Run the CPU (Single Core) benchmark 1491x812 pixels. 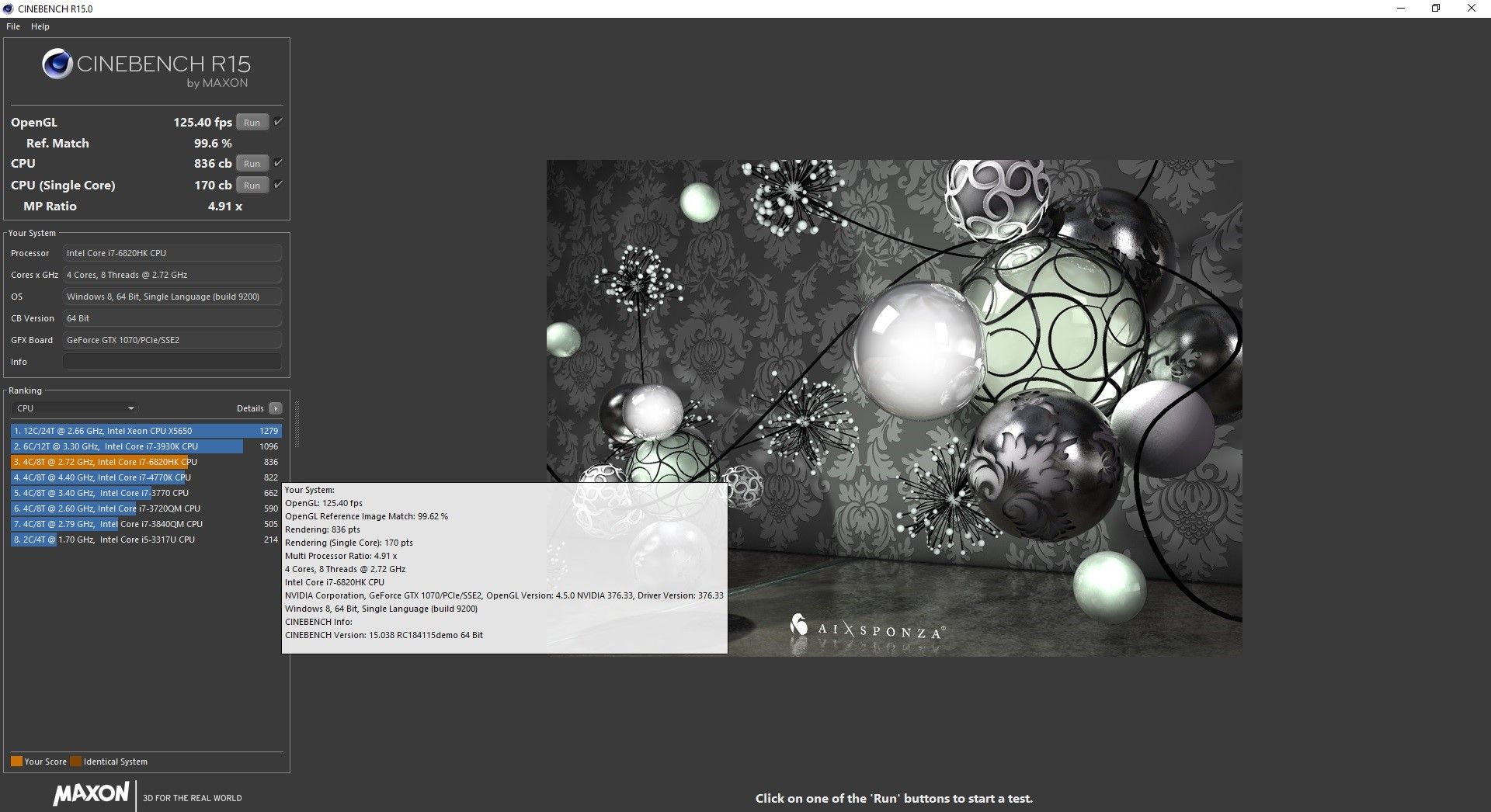pyautogui.click(x=252, y=185)
